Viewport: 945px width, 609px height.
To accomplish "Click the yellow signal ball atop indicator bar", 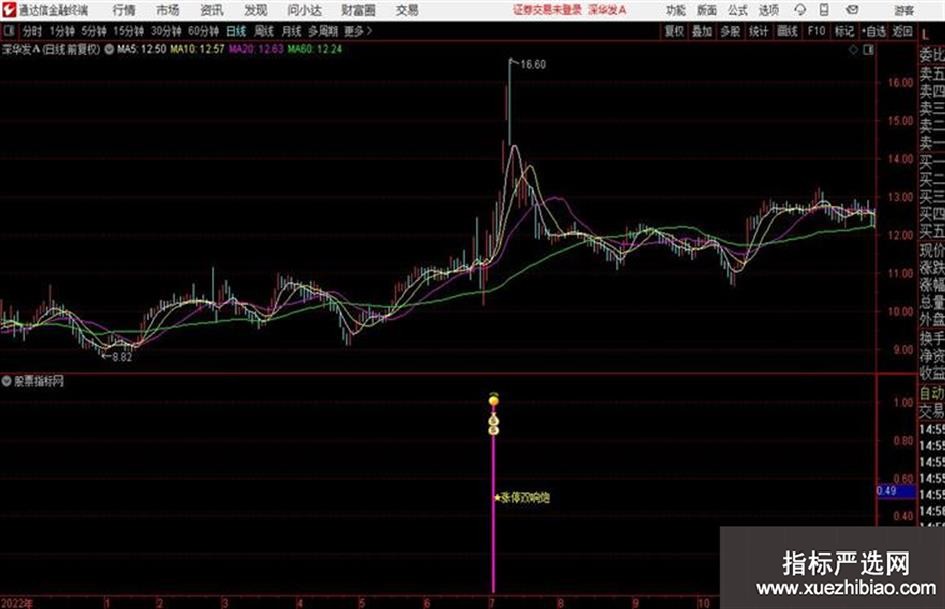I will [494, 400].
